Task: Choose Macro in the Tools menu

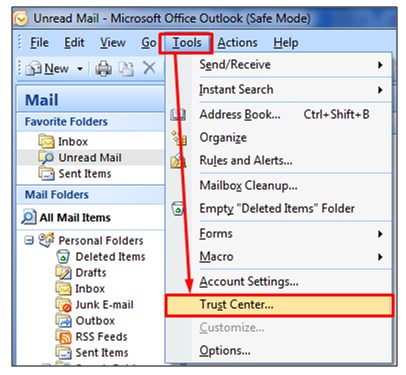Action: [x=279, y=257]
